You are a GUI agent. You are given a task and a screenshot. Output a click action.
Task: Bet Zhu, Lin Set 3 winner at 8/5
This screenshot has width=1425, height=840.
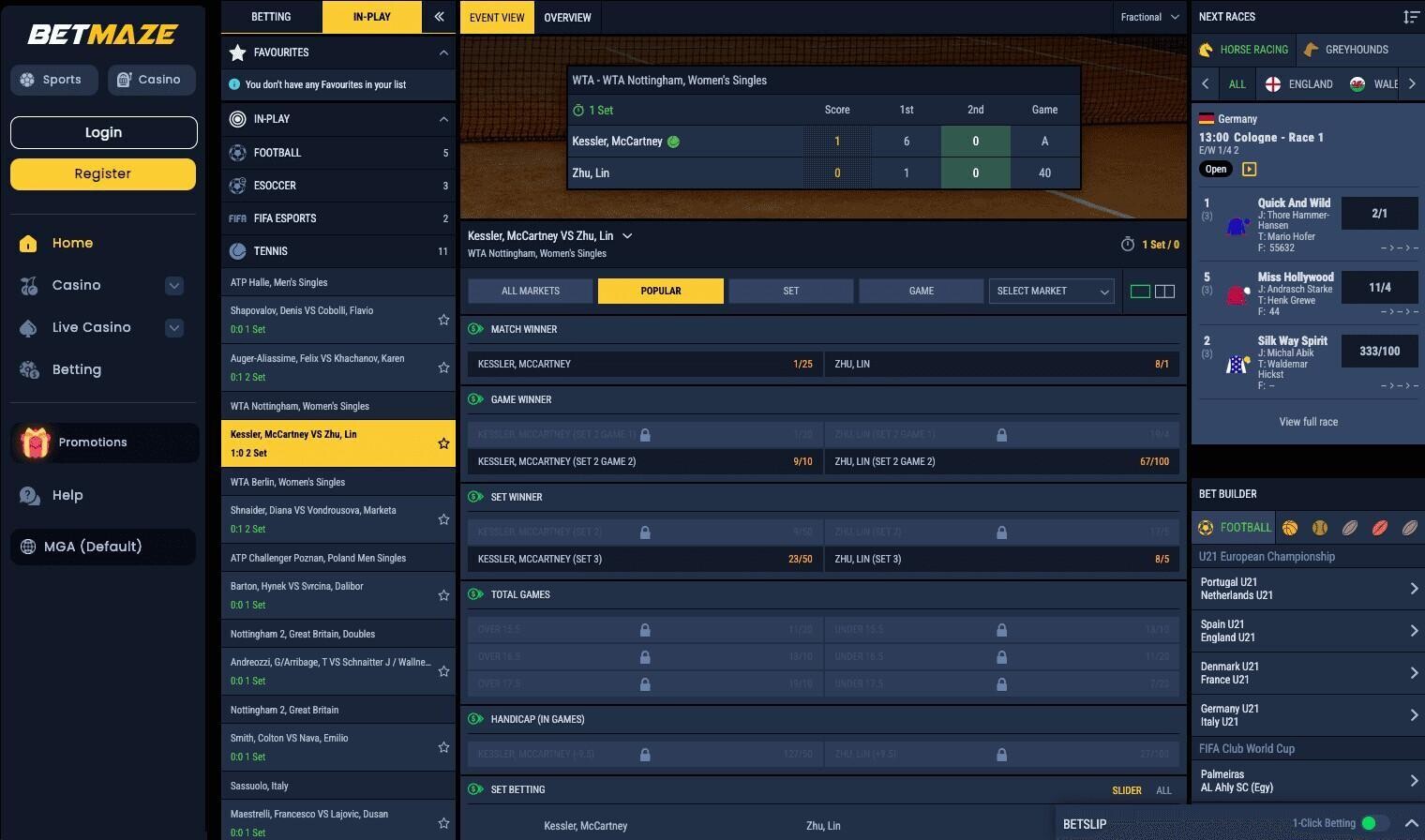(1002, 559)
